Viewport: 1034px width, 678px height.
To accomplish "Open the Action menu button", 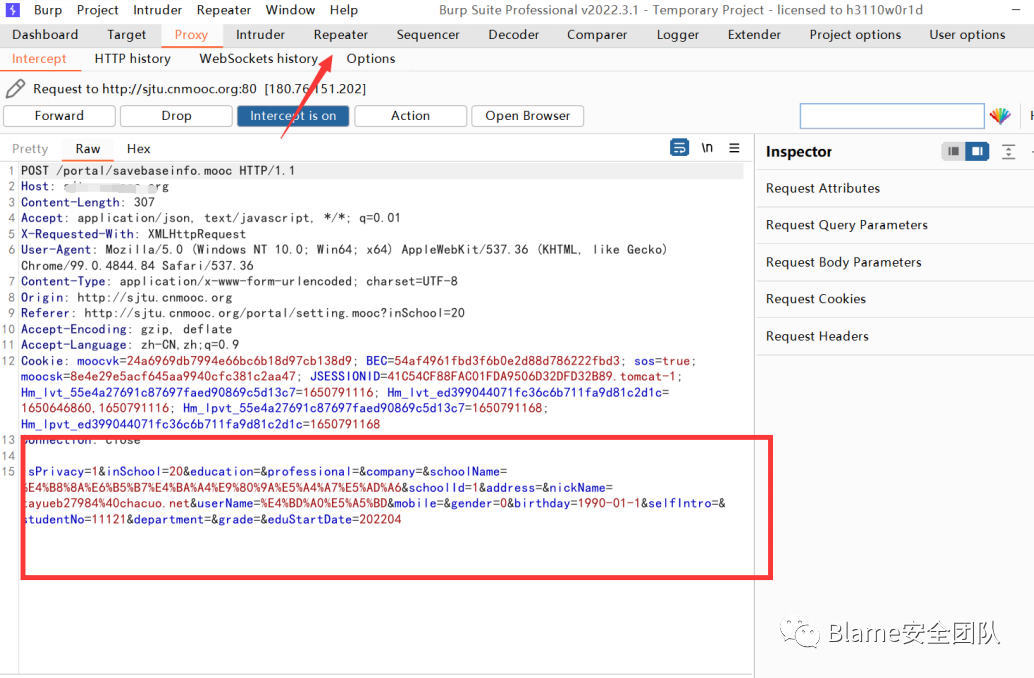I will [x=410, y=115].
